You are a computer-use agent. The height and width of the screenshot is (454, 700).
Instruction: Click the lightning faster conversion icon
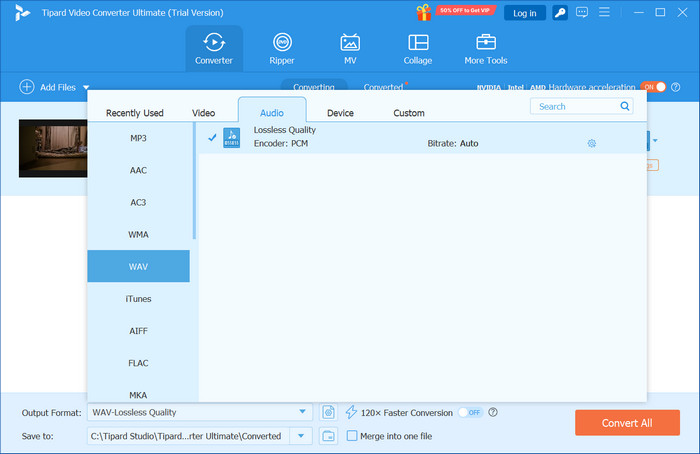[x=351, y=412]
